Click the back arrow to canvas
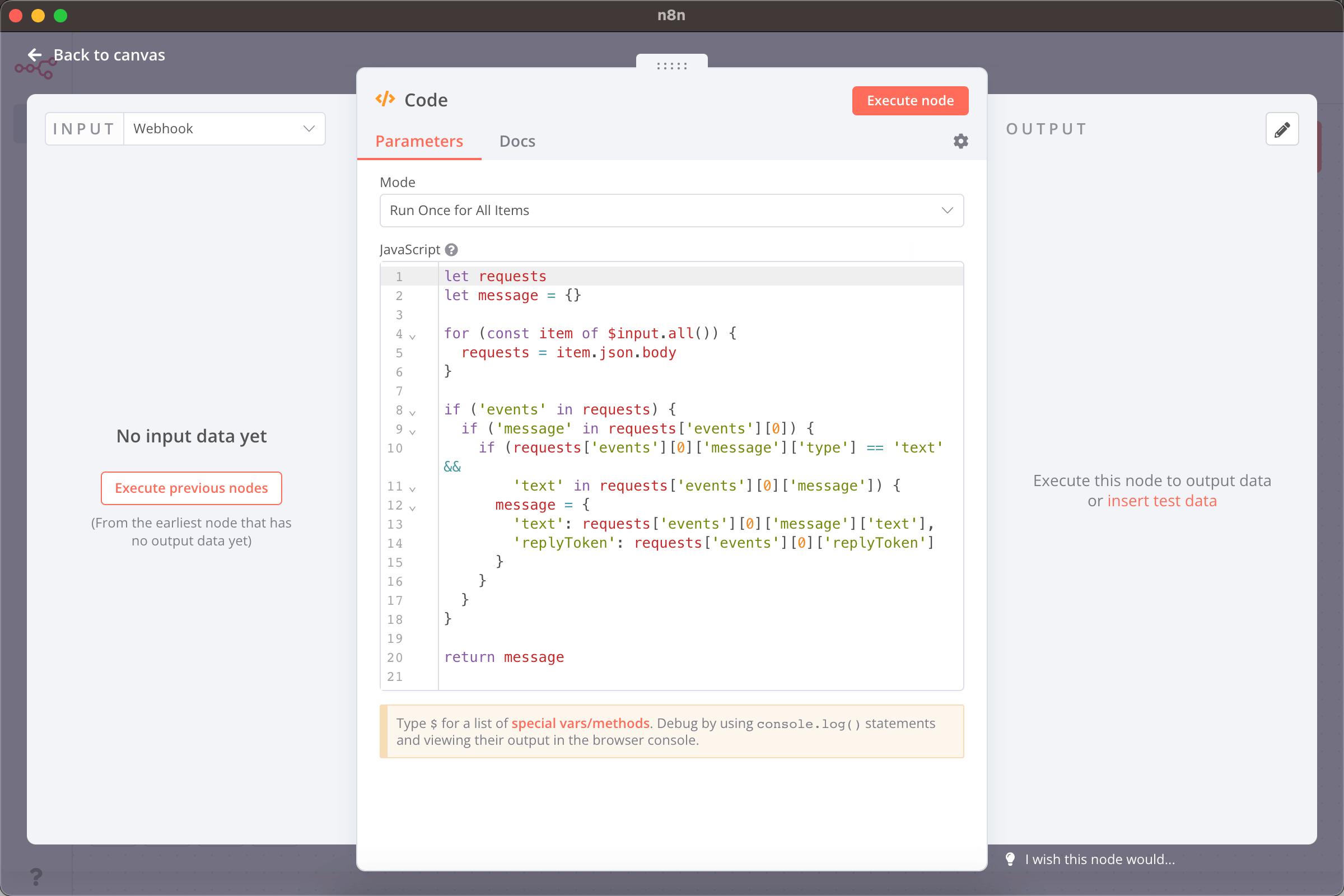 35,55
